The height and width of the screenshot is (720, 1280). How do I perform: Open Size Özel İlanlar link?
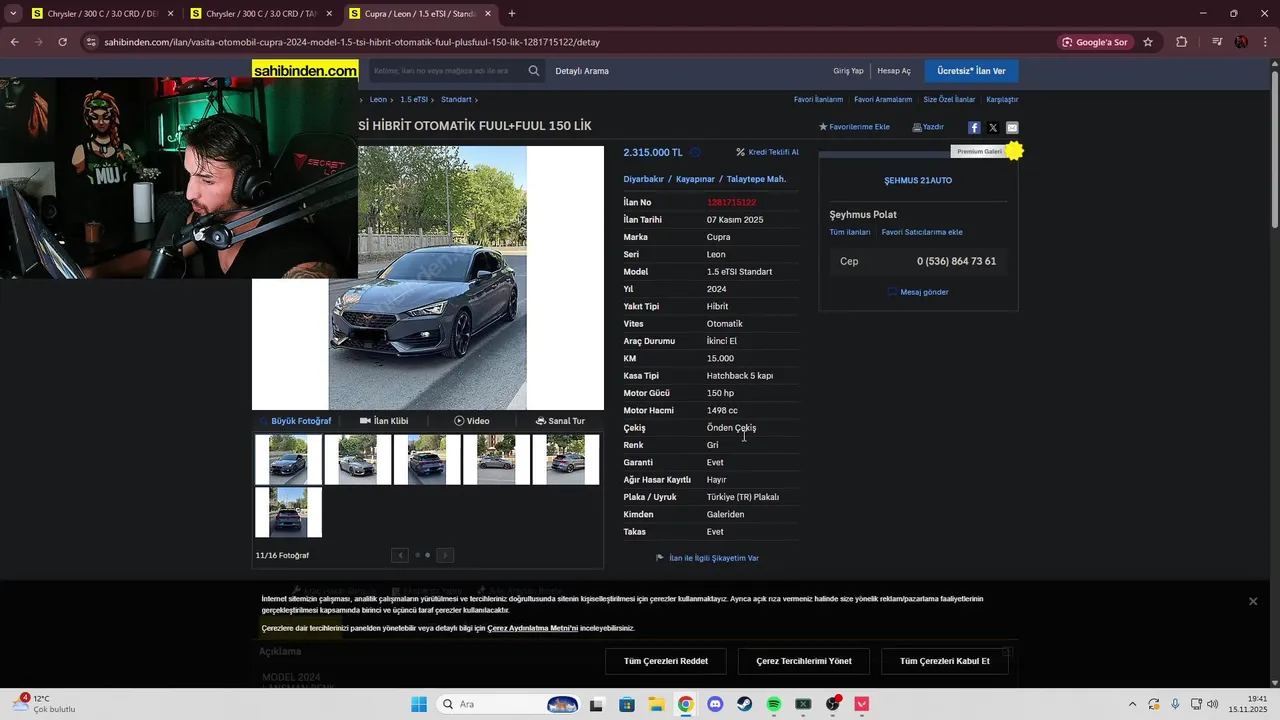pyautogui.click(x=949, y=100)
